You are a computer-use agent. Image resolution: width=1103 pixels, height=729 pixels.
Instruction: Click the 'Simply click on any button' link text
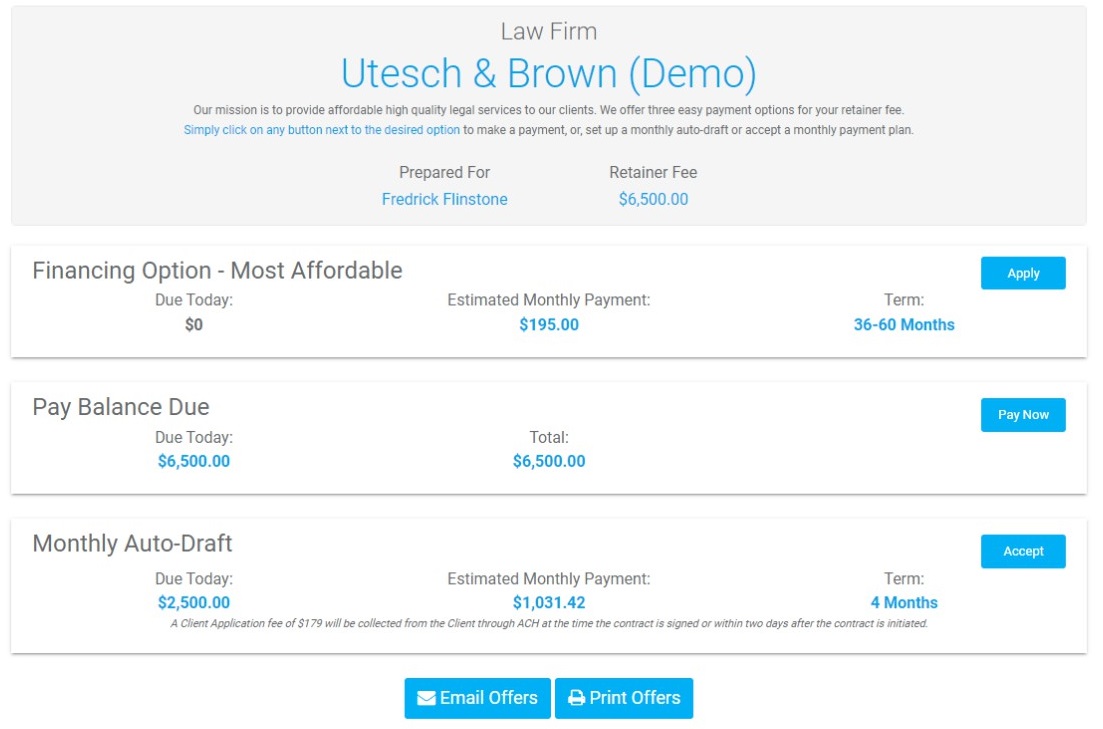[x=321, y=130]
